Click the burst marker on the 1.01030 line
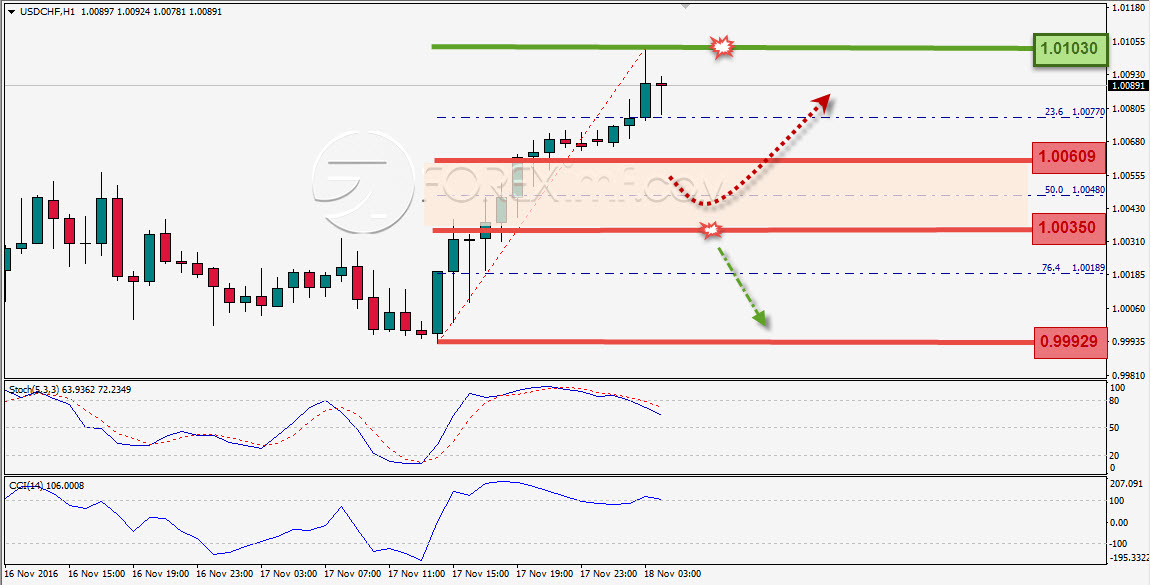Screen dimensions: 1151x585 [x=723, y=47]
